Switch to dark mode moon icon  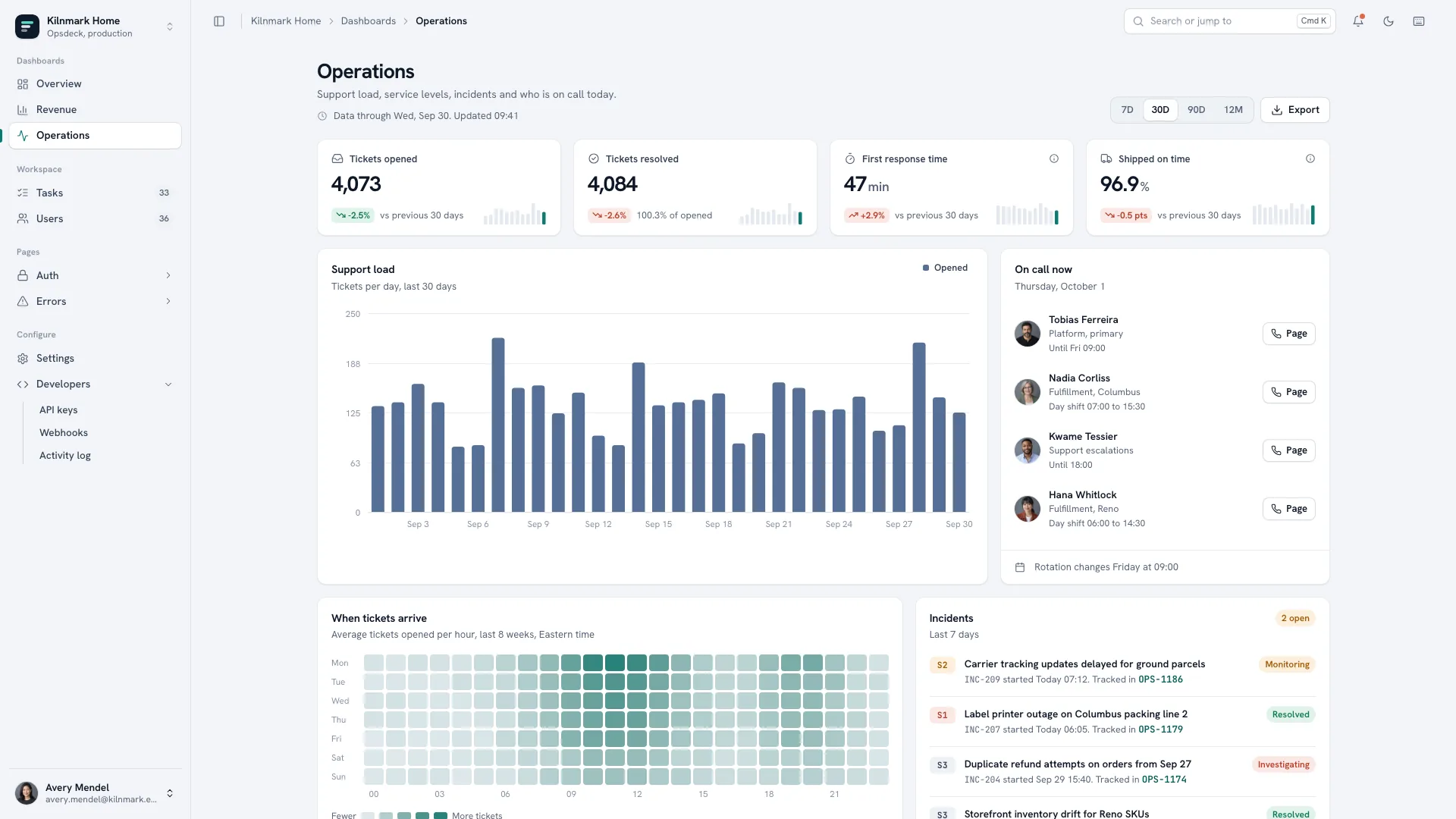point(1389,21)
